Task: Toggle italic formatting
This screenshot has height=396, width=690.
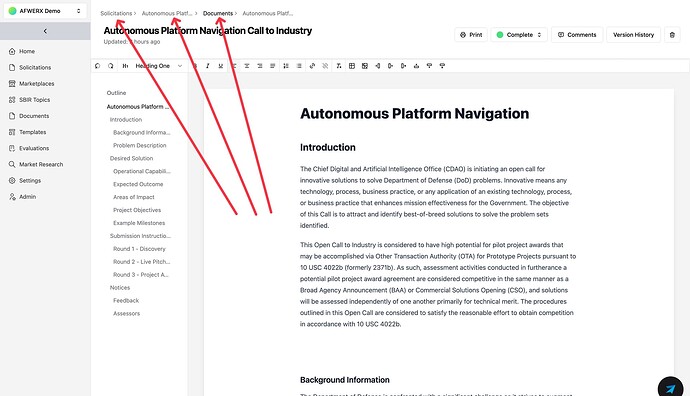Action: point(208,66)
